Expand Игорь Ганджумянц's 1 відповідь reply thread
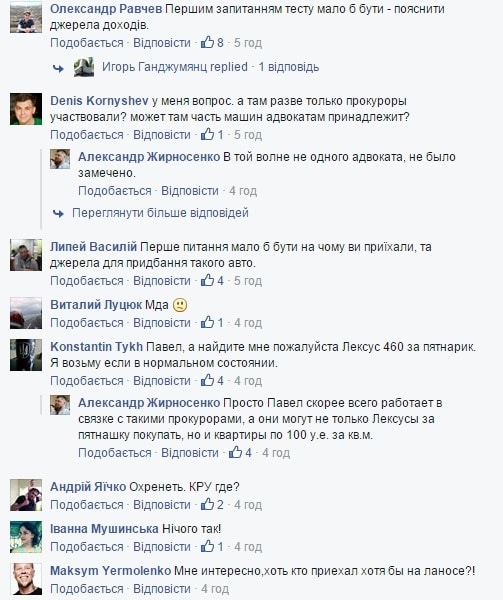The width and height of the screenshot is (503, 600). 288,67
